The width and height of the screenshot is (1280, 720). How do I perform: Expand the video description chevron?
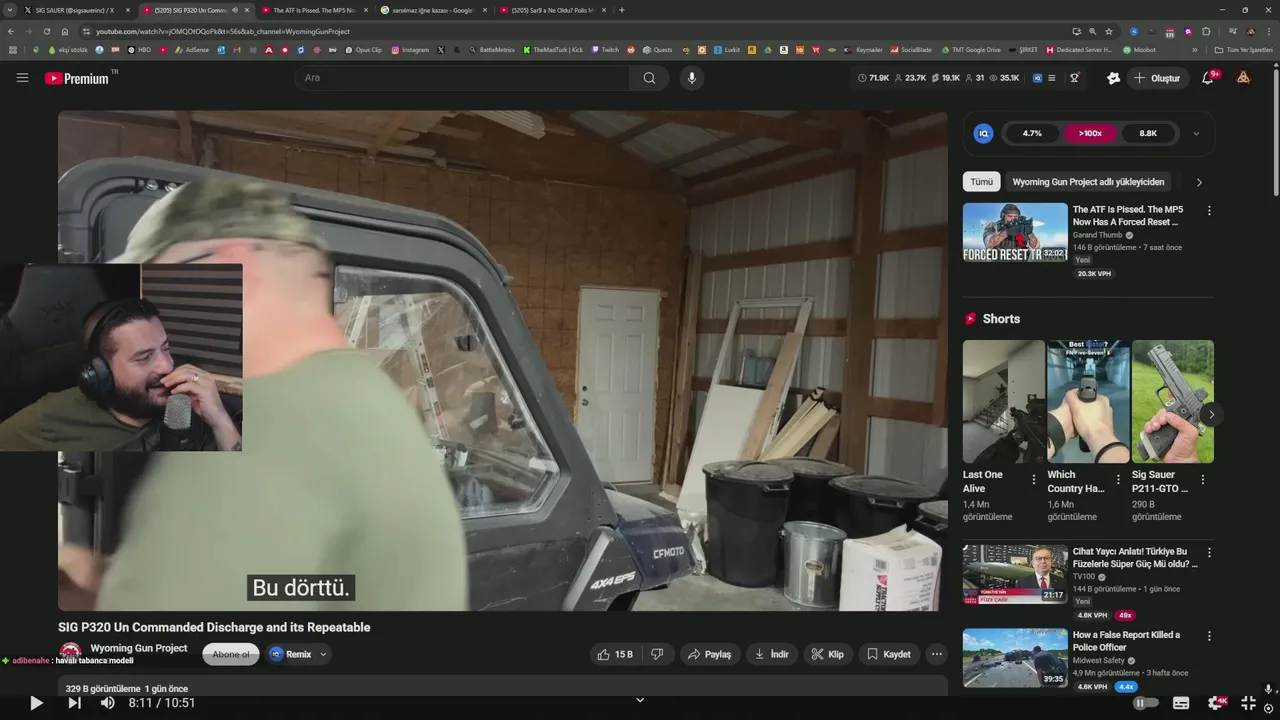(640, 699)
